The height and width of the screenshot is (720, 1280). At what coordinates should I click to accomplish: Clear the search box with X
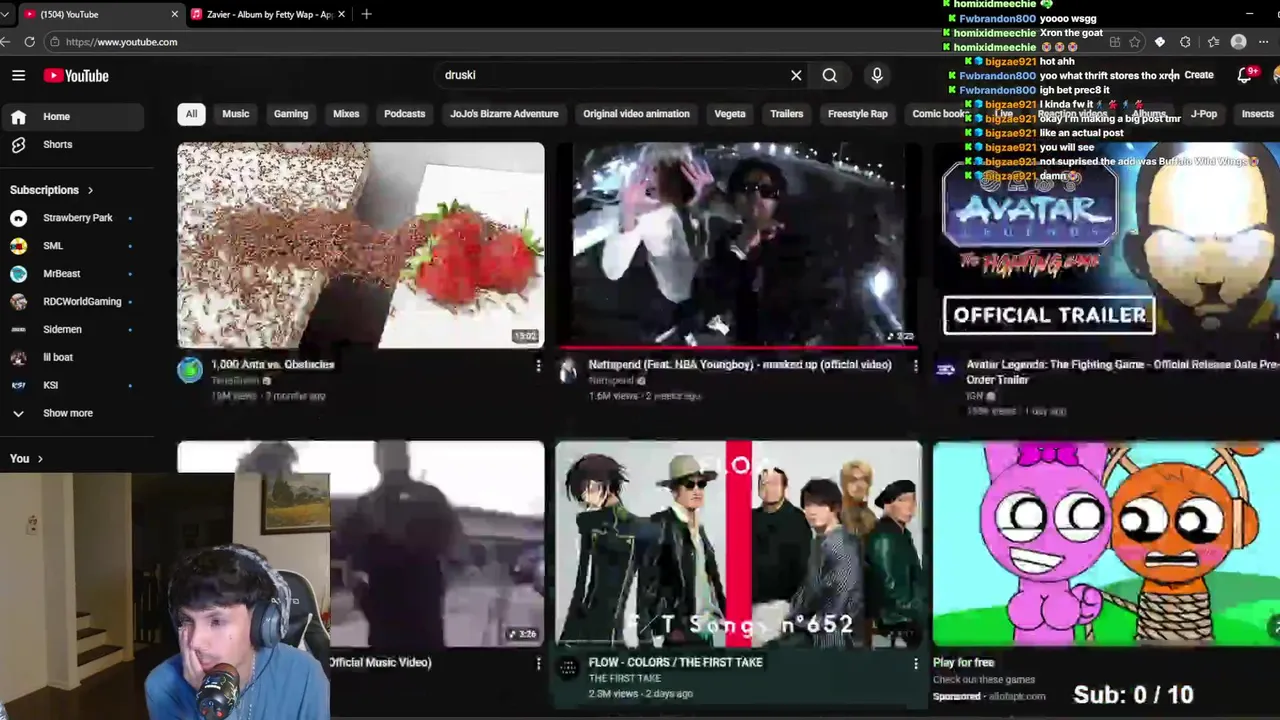tap(796, 75)
